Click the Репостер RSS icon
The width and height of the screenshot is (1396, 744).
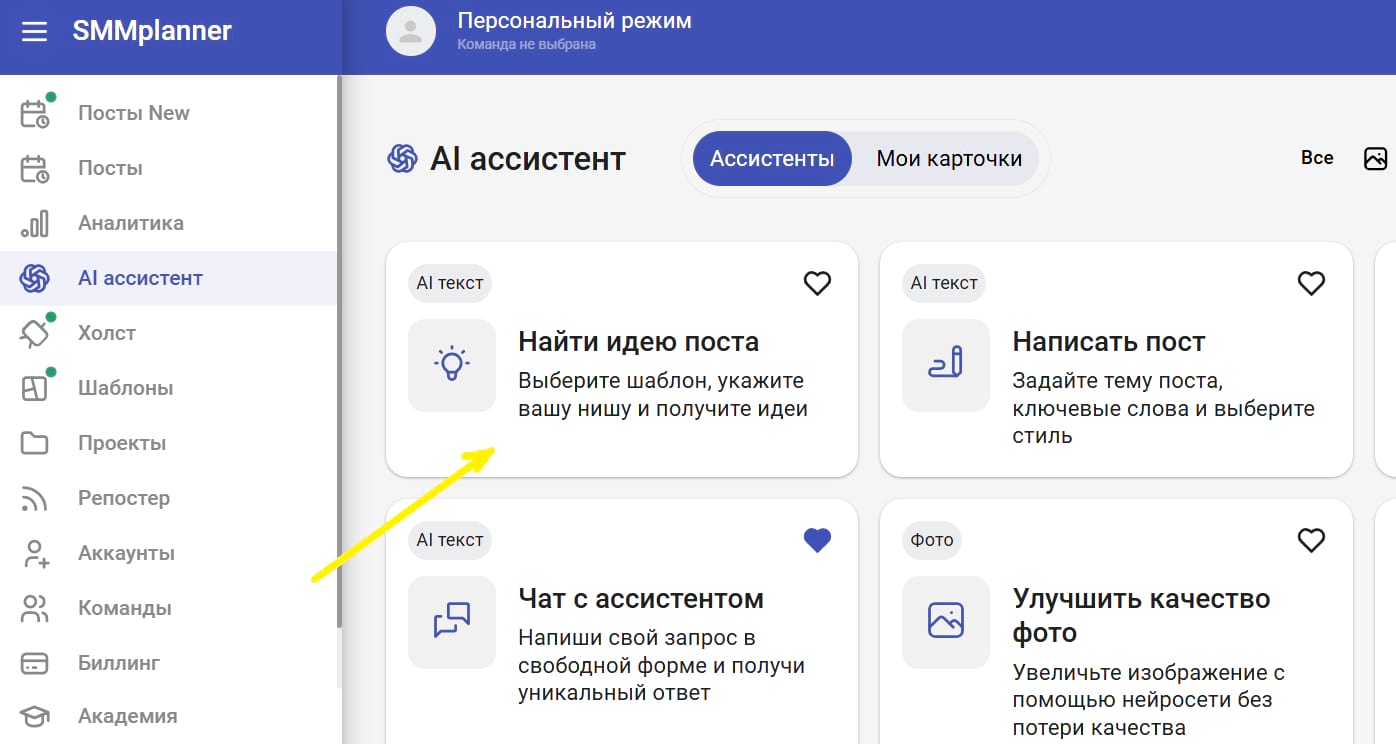click(35, 498)
